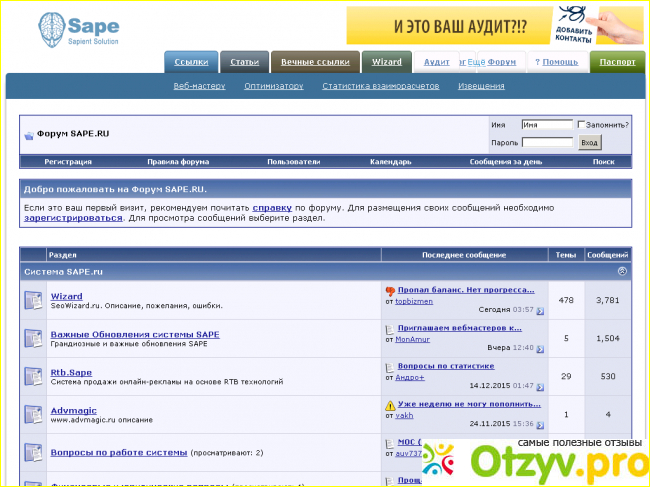Go to last post arrow by MonAmur
The width and height of the screenshot is (650, 487).
(x=540, y=348)
